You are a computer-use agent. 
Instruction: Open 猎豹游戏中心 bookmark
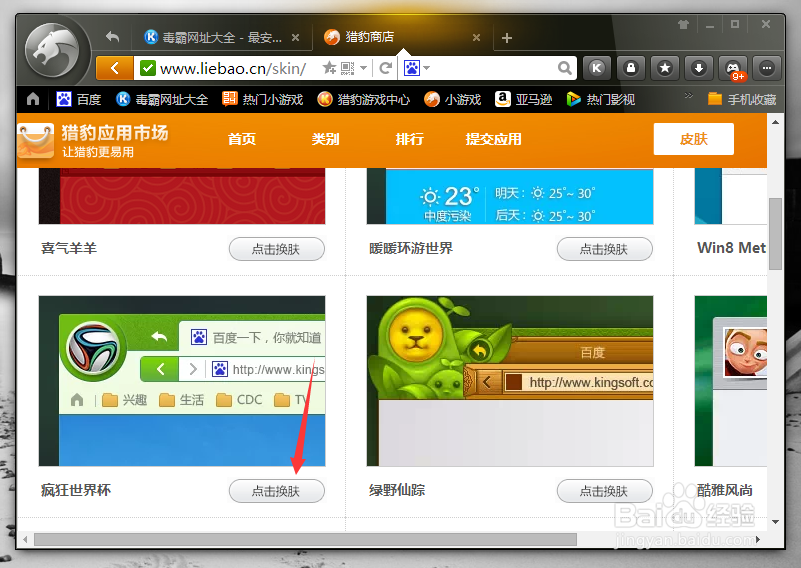click(x=363, y=99)
